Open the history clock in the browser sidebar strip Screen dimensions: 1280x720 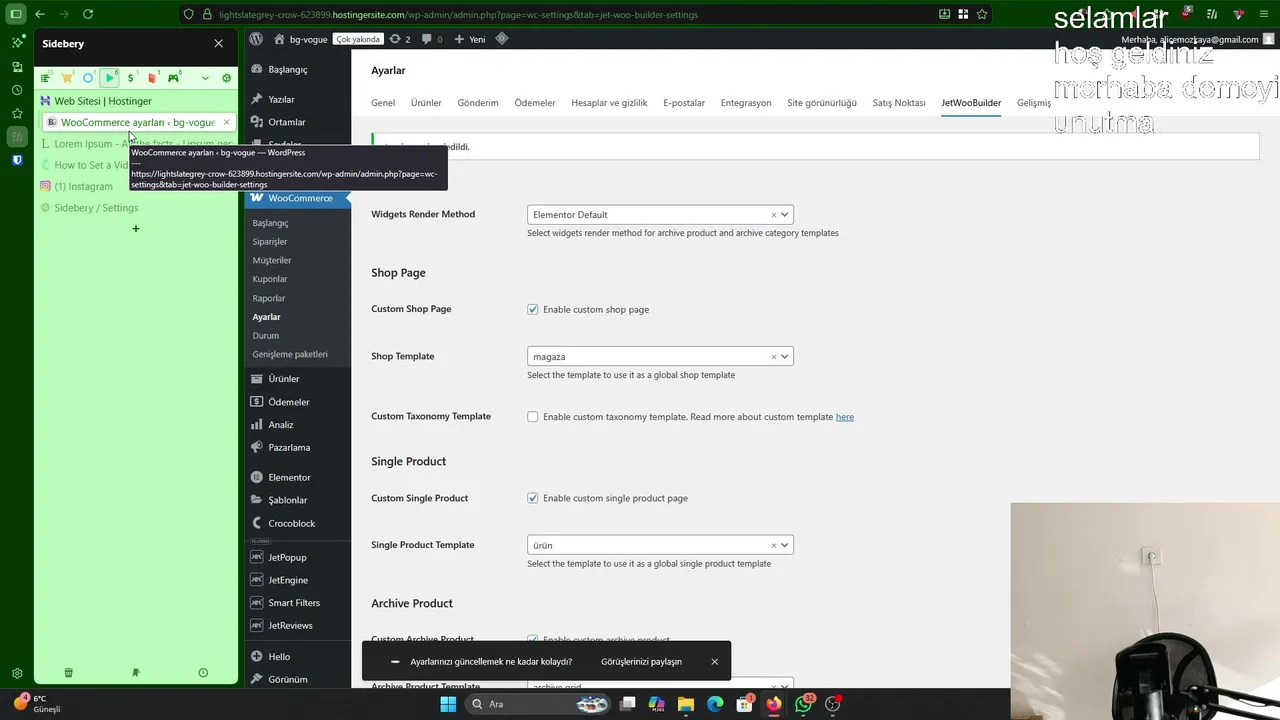pos(17,90)
